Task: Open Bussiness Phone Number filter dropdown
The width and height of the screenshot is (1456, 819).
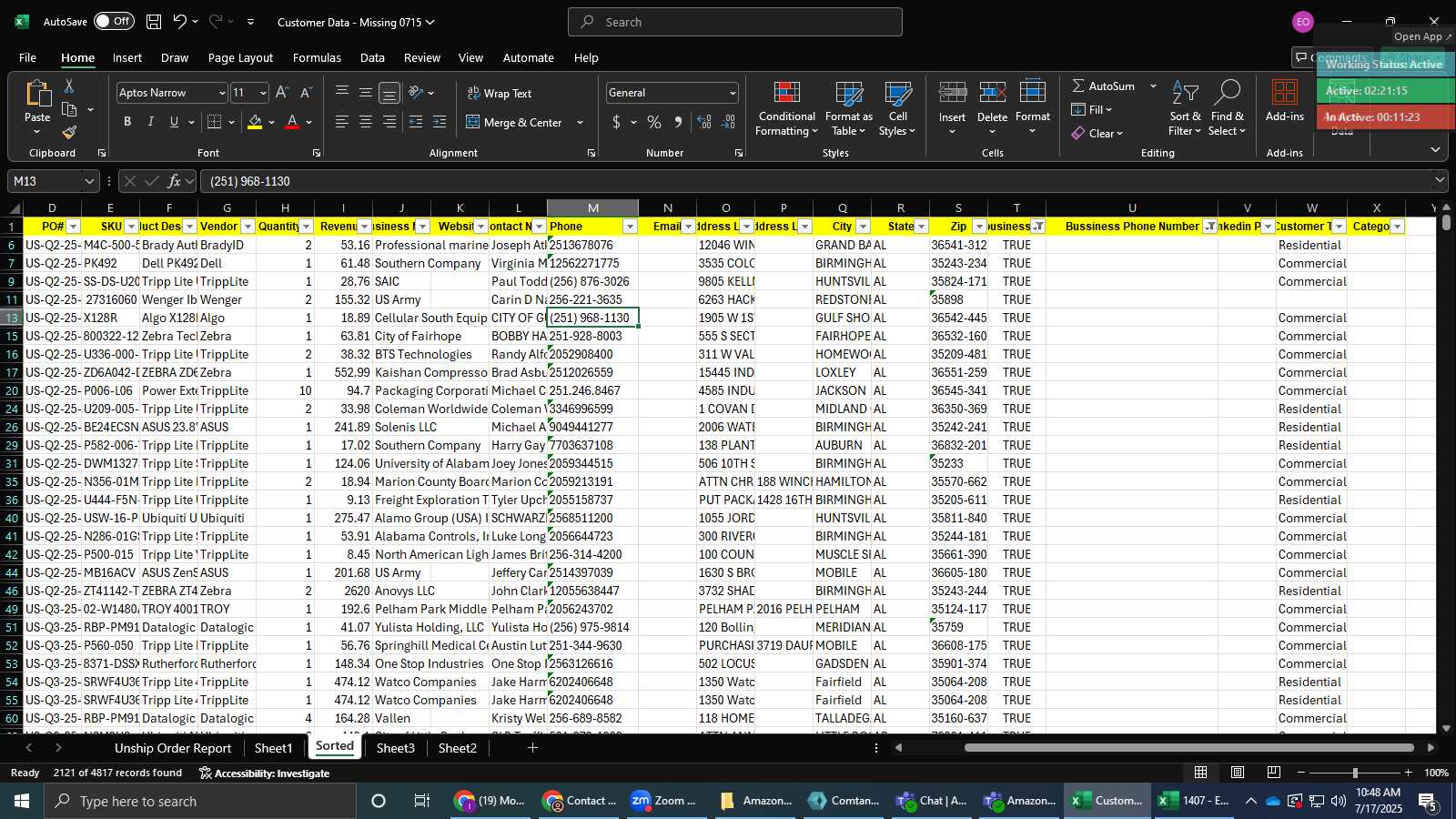Action: coord(1210,227)
